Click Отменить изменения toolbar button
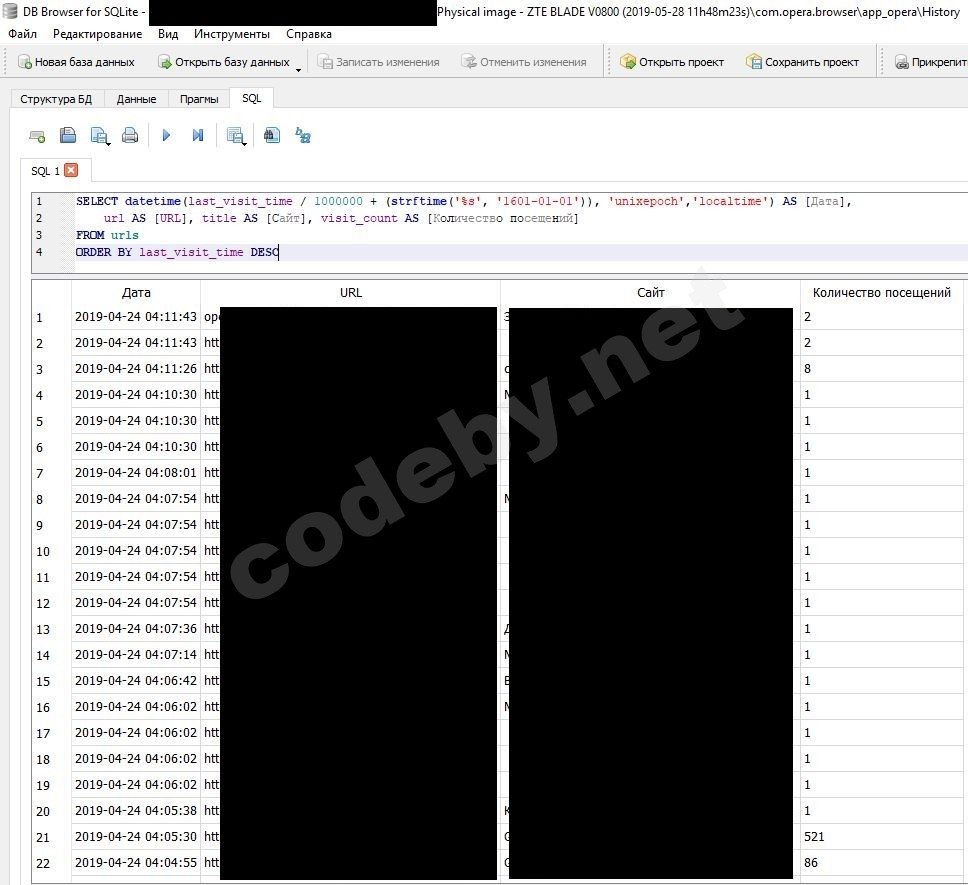Screen dimensions: 968x885 524,62
